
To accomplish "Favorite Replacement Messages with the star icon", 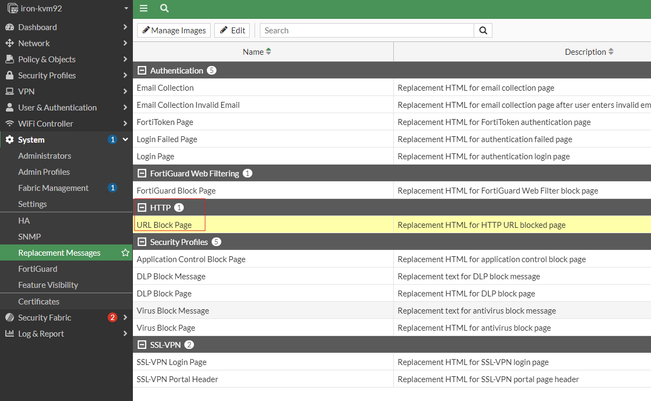I will pyautogui.click(x=125, y=252).
